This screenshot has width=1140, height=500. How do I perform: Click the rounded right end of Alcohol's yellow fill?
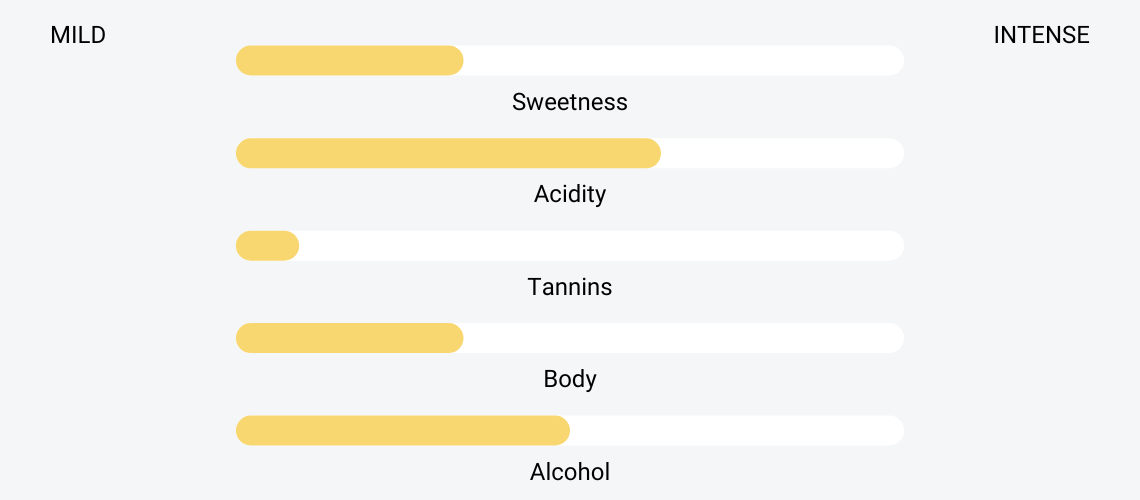(559, 430)
